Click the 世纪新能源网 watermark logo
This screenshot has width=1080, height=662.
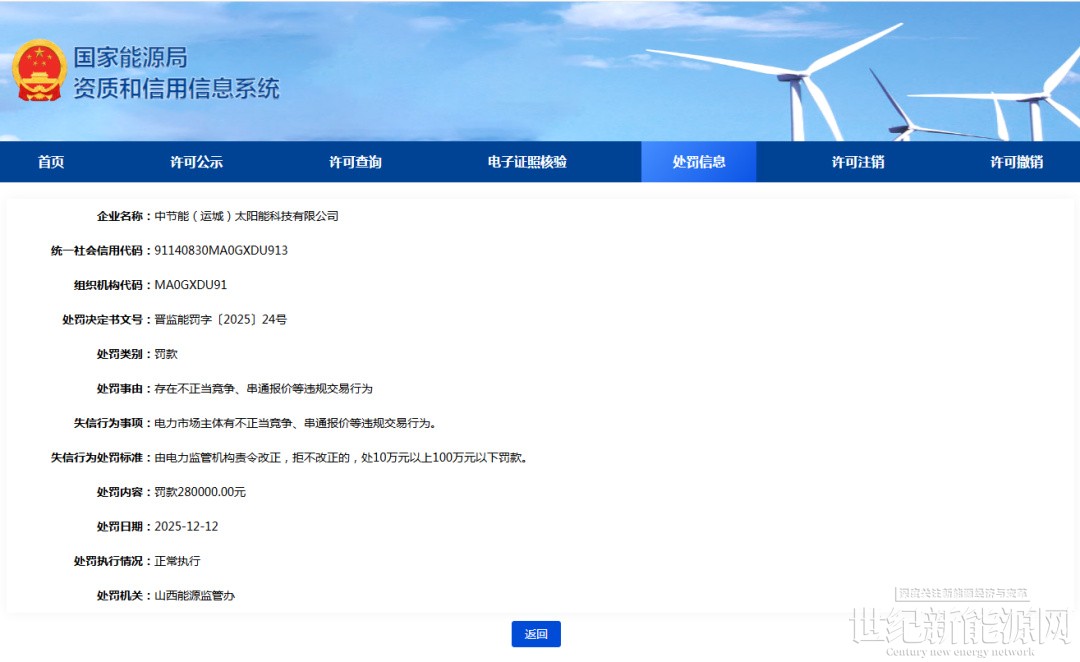[958, 626]
